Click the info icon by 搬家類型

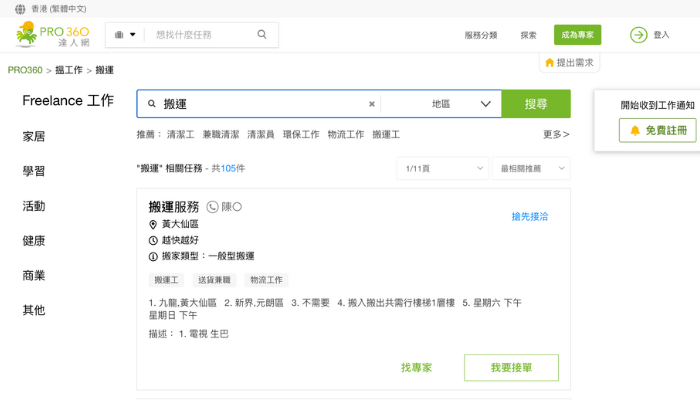tap(153, 257)
